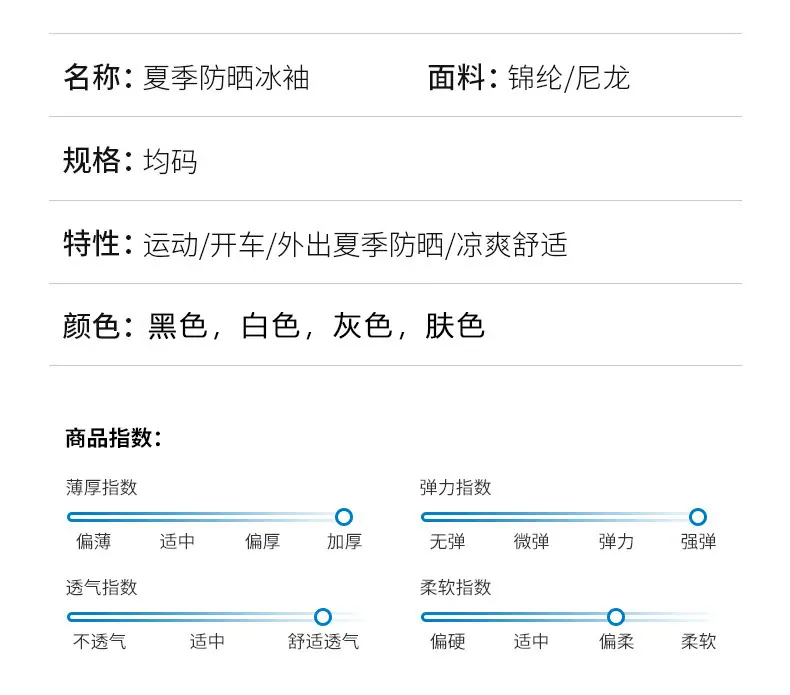Viewport: 790px width, 695px height.
Task: Select 适中 under 薄厚指数
Action: [177, 542]
